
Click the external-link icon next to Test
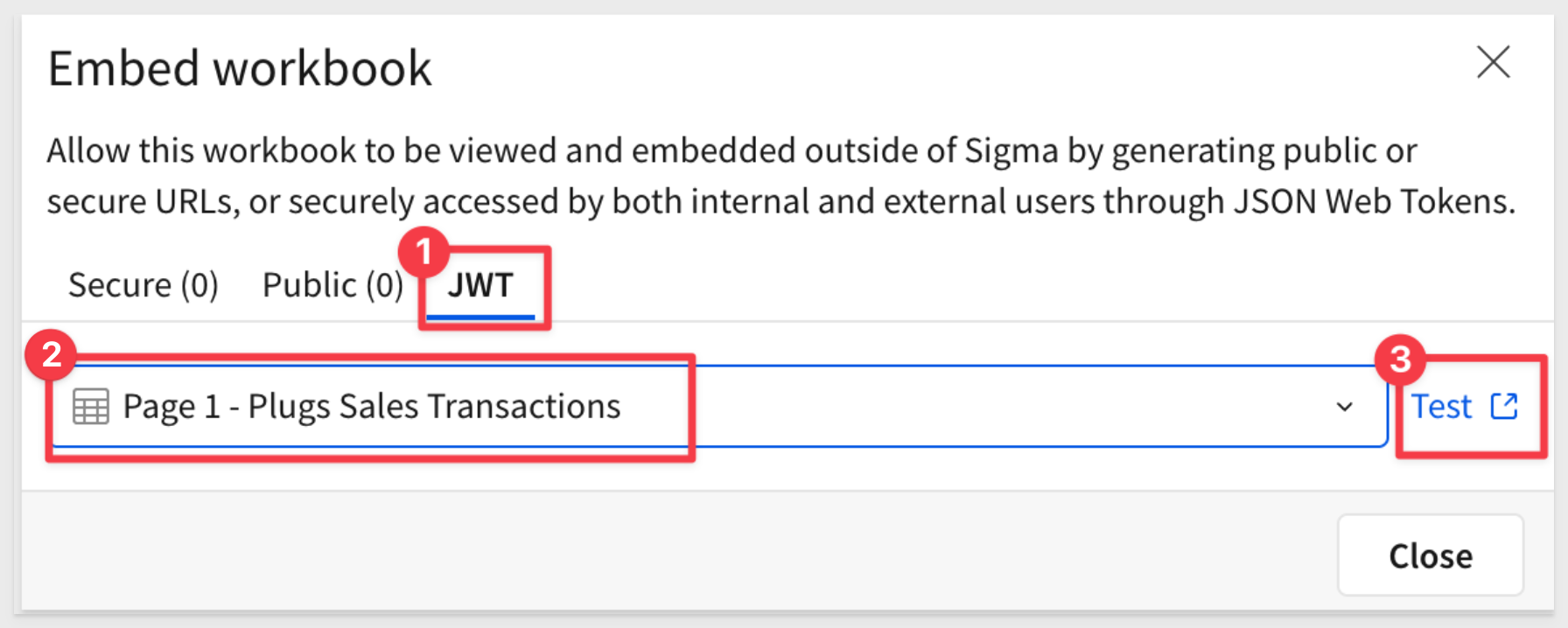1504,406
